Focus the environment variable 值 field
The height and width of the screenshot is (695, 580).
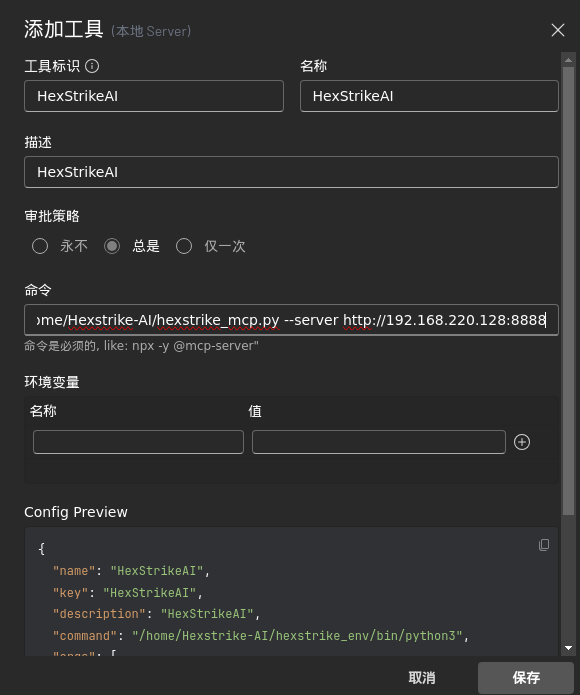(379, 442)
